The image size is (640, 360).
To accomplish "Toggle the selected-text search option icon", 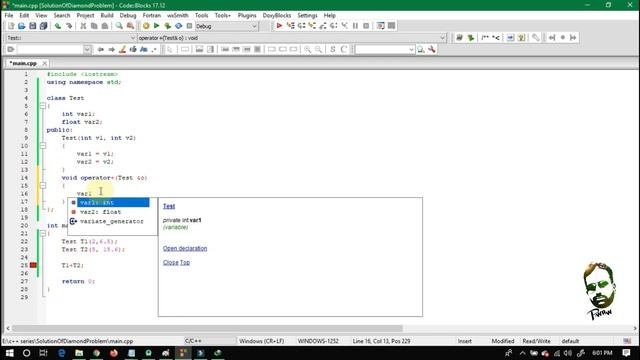I will tap(133, 49).
